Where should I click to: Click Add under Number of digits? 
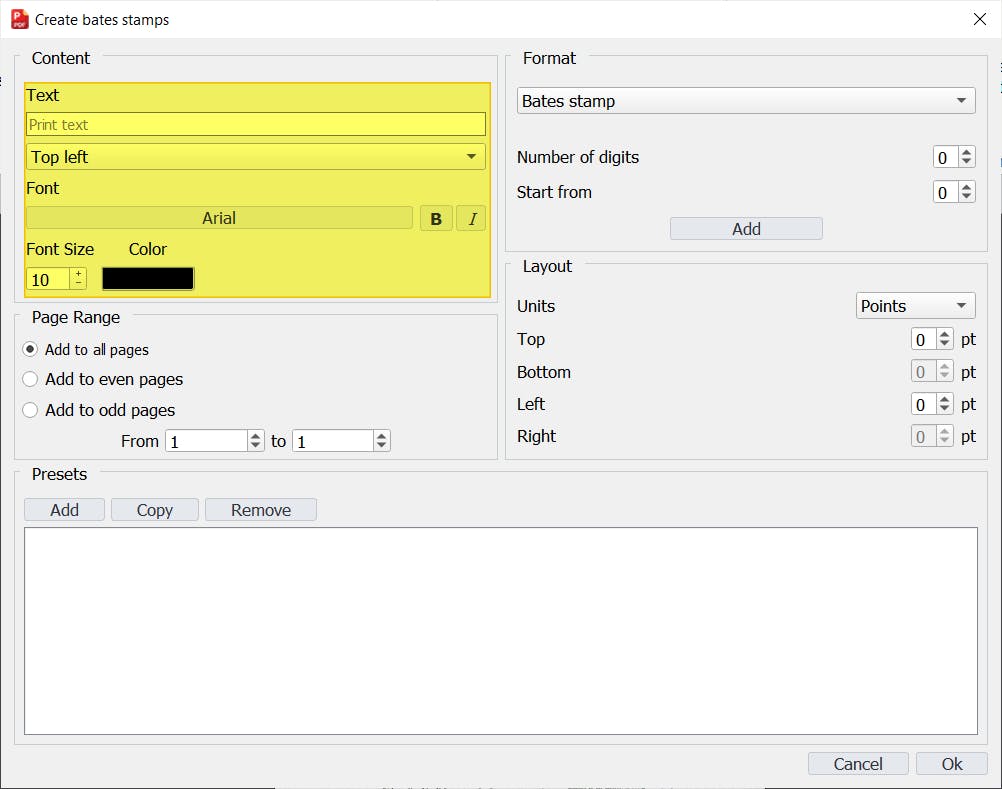[x=745, y=228]
